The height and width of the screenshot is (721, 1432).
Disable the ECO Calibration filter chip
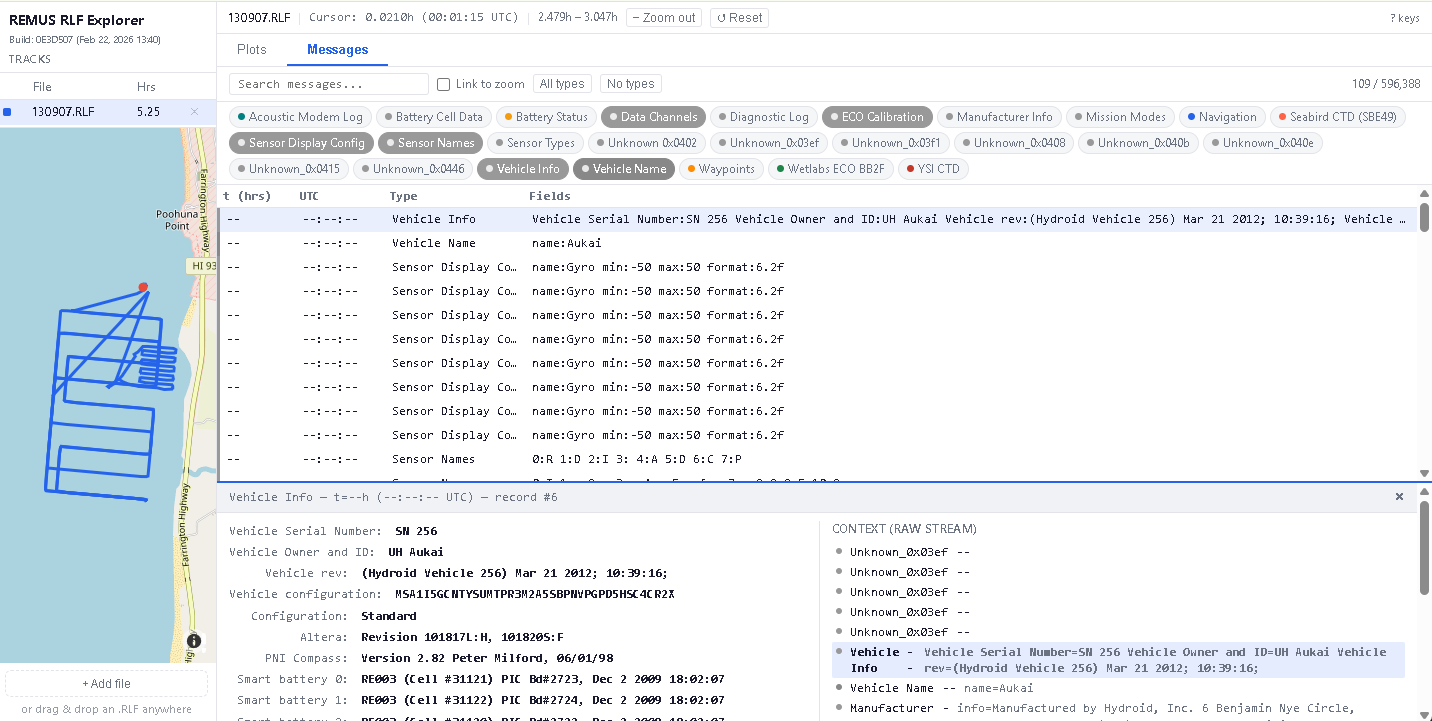pyautogui.click(x=877, y=117)
